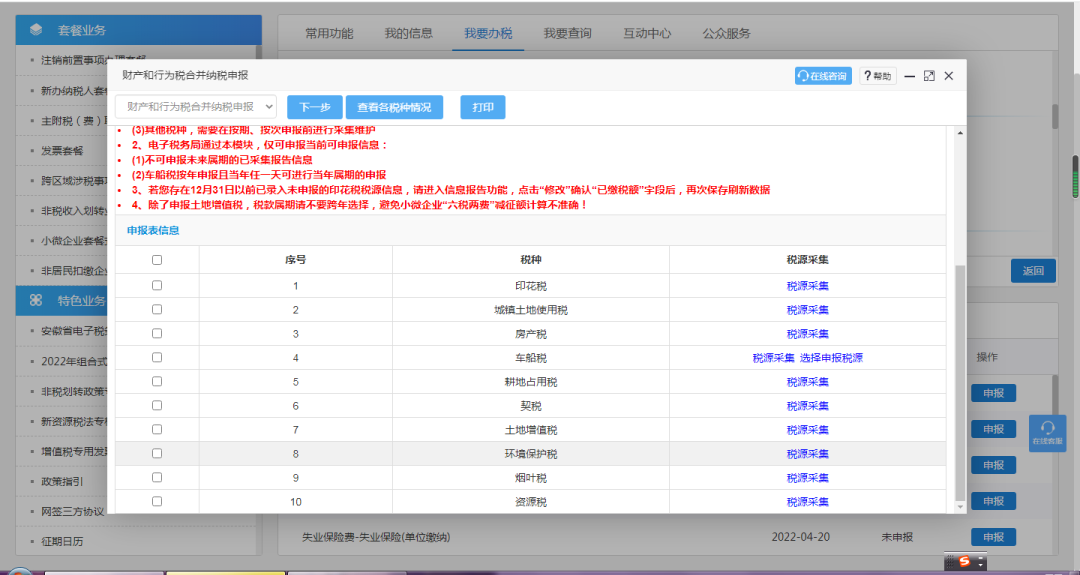Open the 互动中心 tab
This screenshot has height=575, width=1080.
647,34
